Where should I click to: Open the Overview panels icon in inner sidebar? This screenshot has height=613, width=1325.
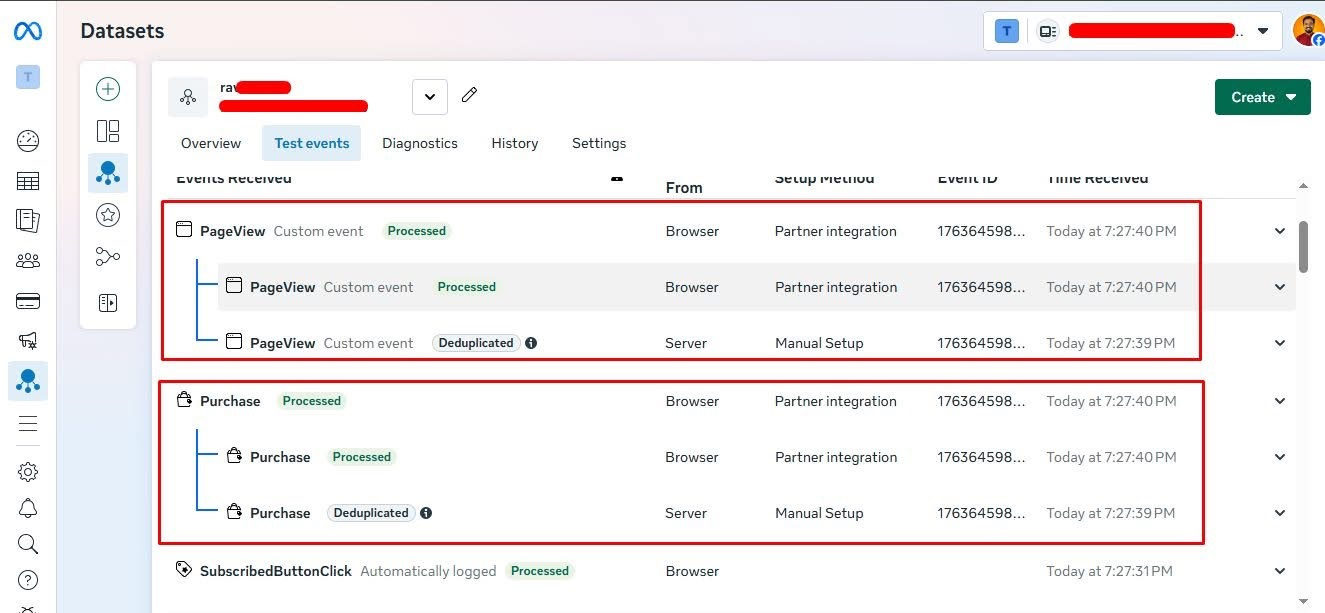tap(108, 131)
